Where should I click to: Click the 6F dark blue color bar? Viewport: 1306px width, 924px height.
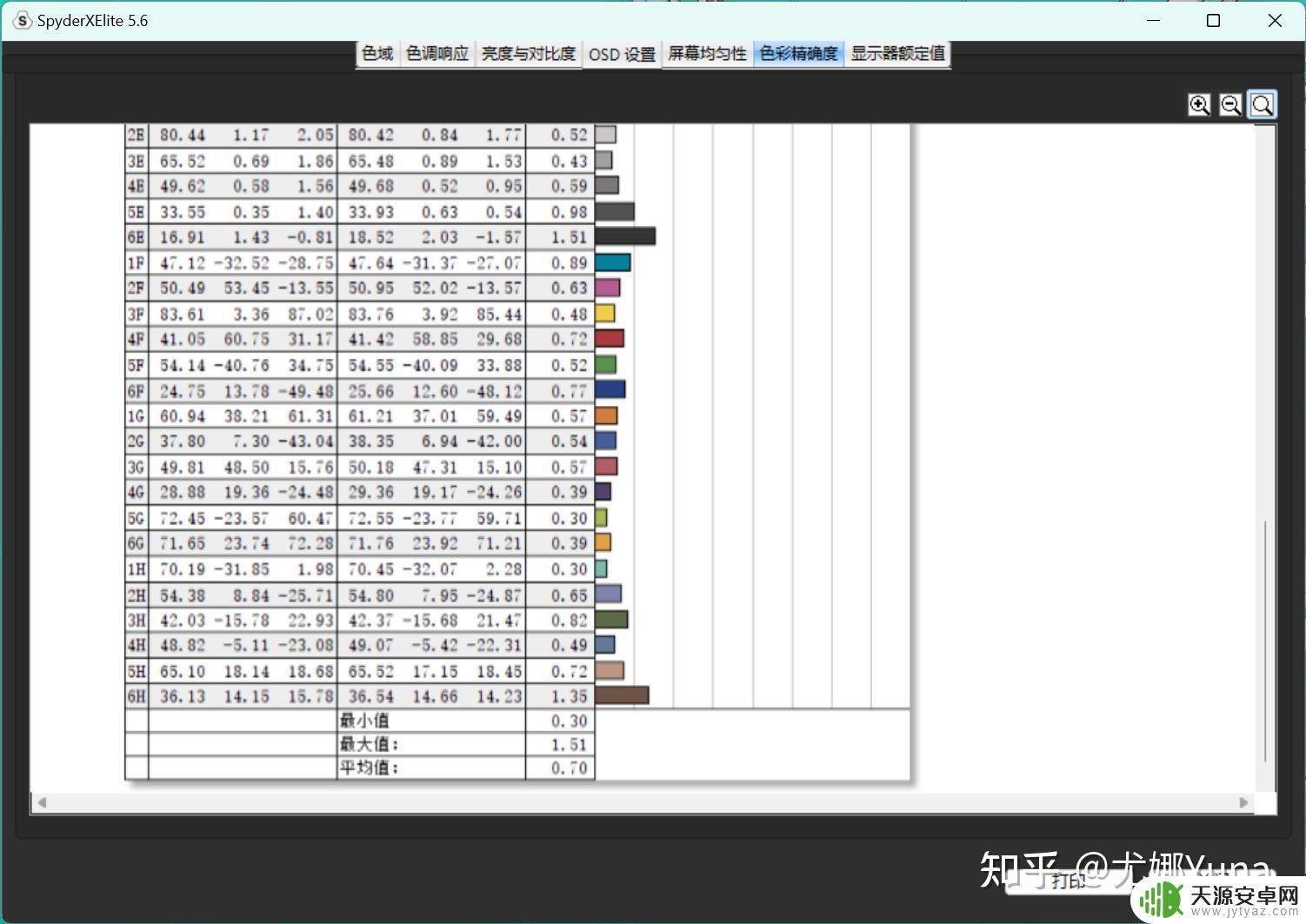point(610,390)
